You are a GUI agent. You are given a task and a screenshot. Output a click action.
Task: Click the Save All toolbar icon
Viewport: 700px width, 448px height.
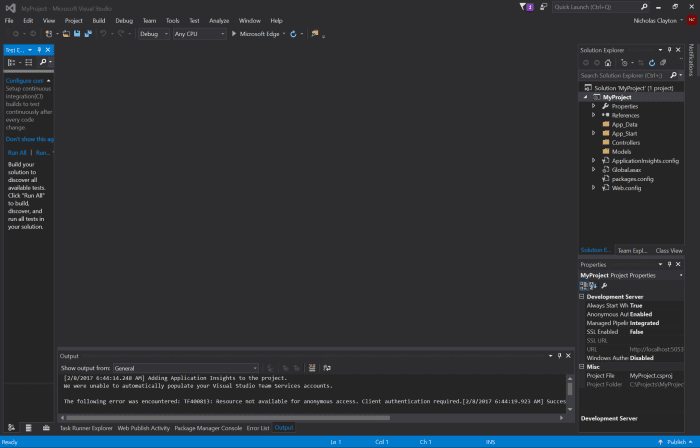(88, 33)
